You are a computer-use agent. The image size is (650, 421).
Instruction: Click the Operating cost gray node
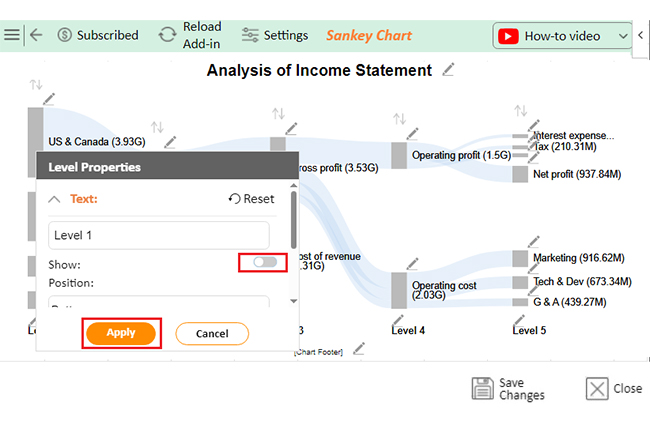[399, 290]
